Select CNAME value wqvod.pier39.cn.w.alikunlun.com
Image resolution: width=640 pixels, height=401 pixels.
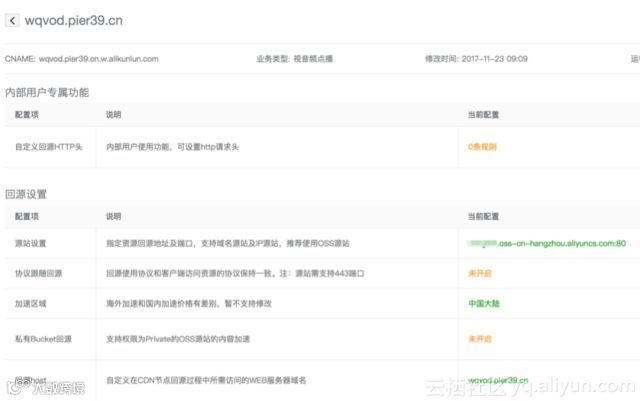pyautogui.click(x=98, y=59)
